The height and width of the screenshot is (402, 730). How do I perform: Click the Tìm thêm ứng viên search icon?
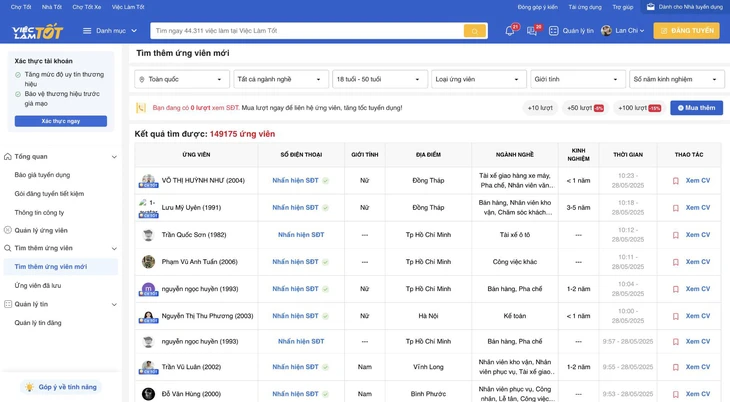(7, 248)
